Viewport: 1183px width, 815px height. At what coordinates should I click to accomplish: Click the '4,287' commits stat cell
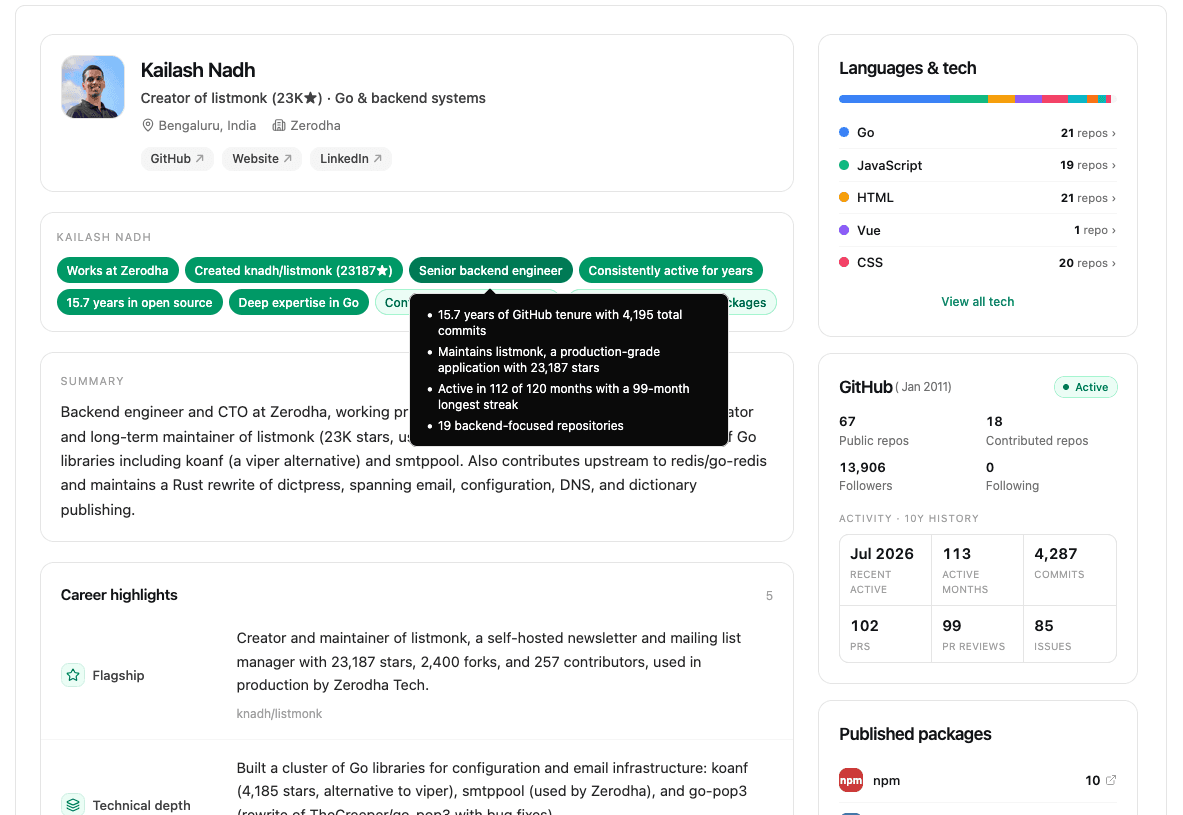[1070, 570]
